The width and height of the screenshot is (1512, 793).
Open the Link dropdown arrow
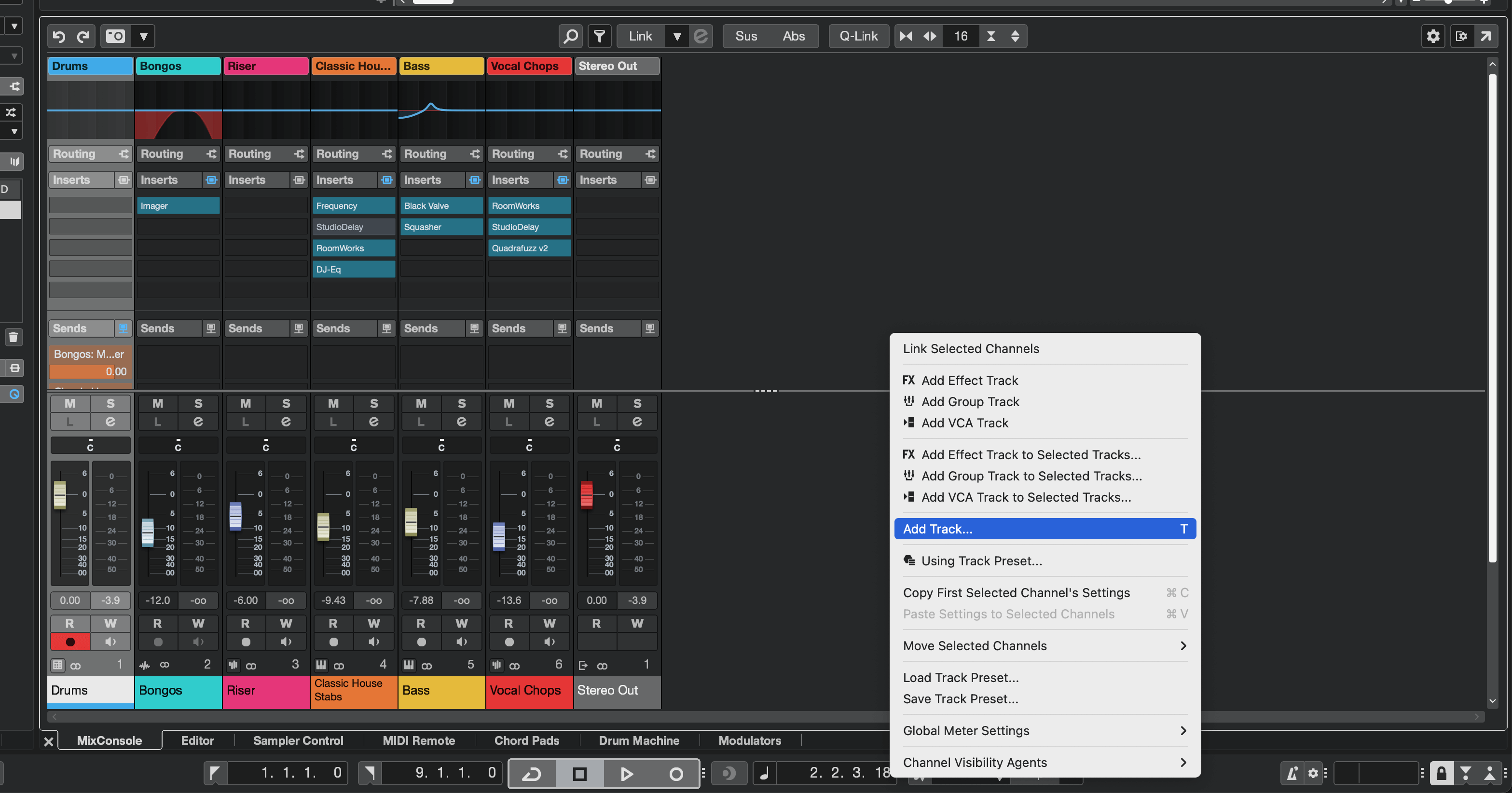(677, 36)
